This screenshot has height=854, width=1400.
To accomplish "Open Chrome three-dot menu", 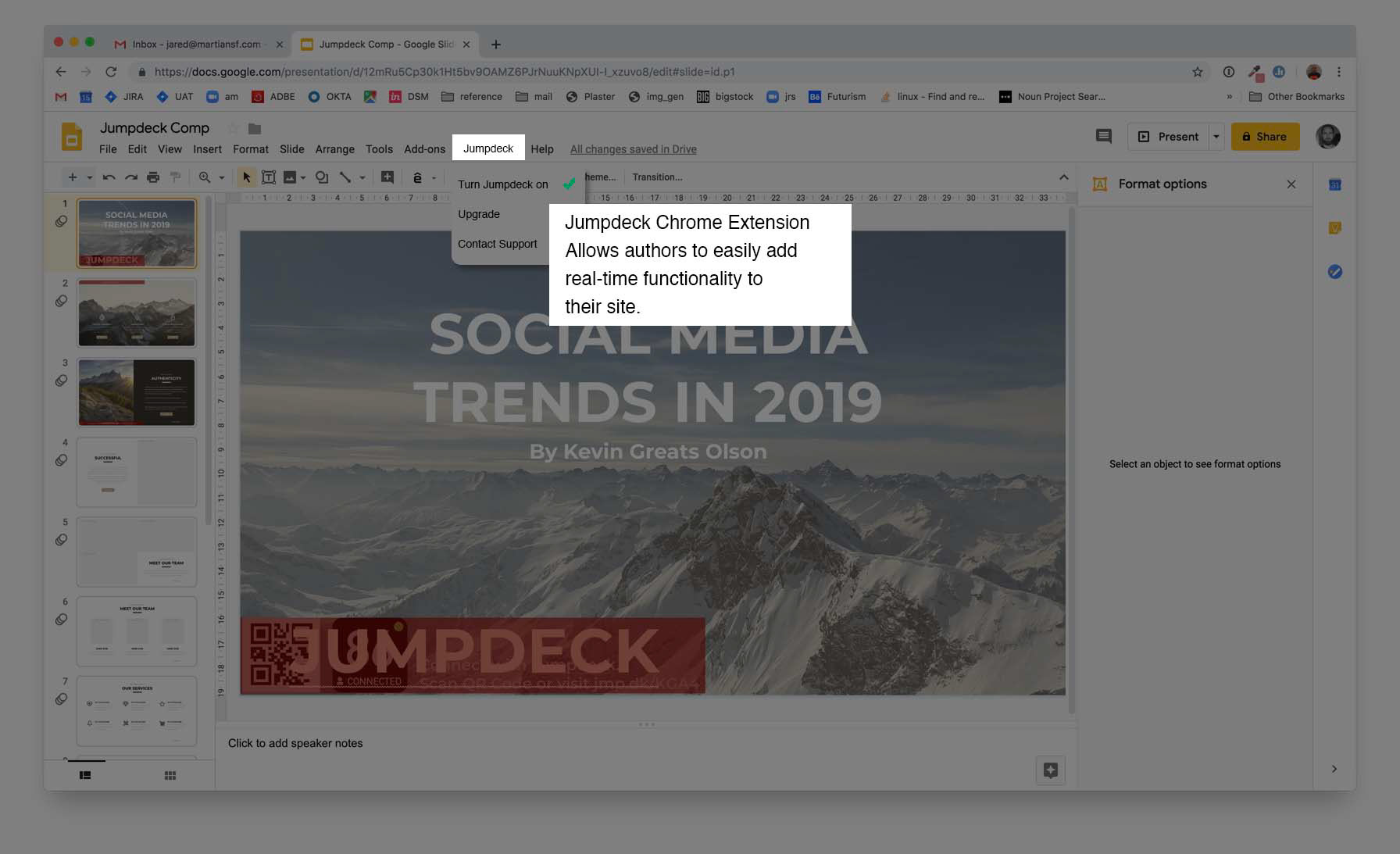I will [1339, 72].
